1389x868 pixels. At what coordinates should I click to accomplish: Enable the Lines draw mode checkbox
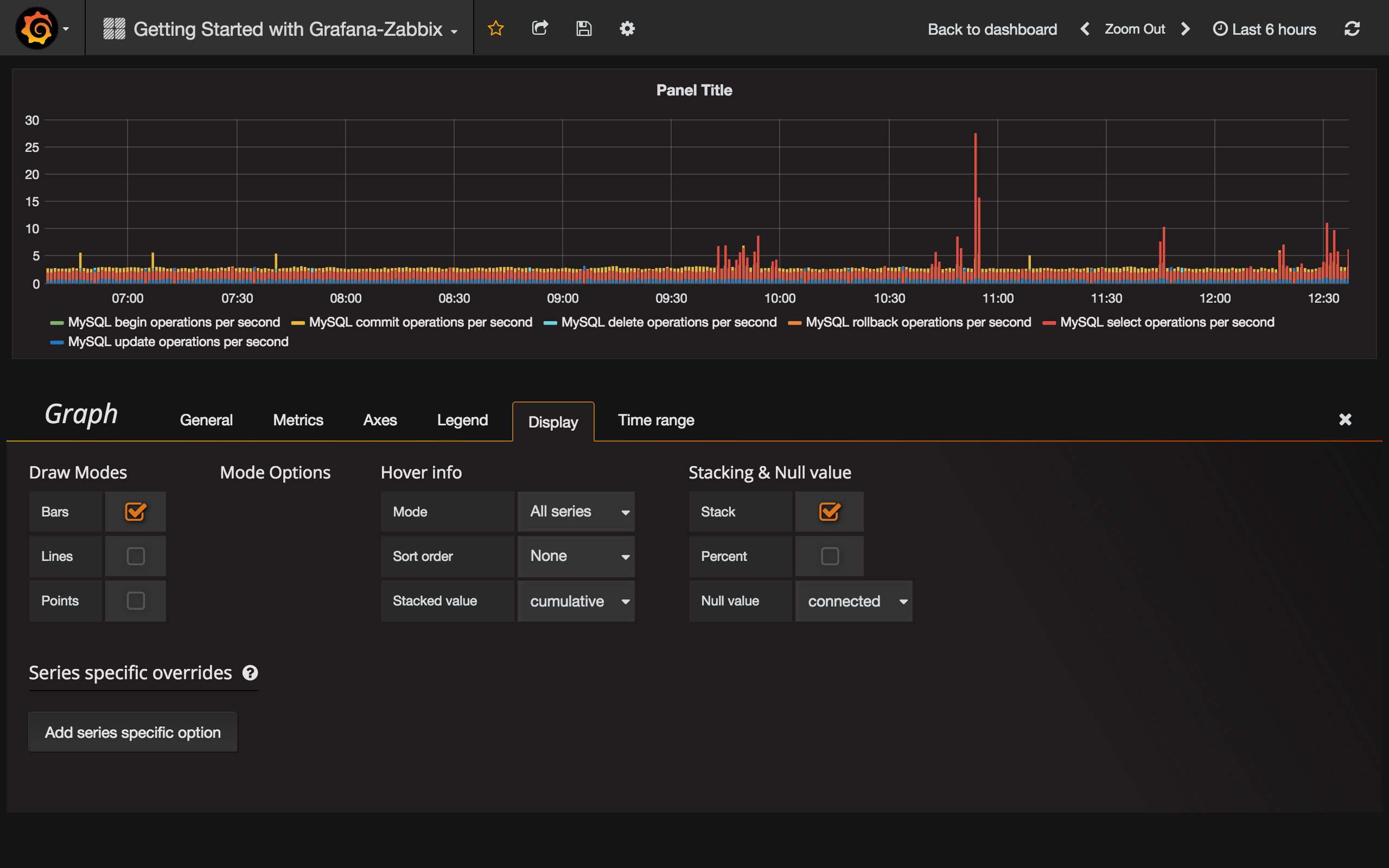point(136,556)
